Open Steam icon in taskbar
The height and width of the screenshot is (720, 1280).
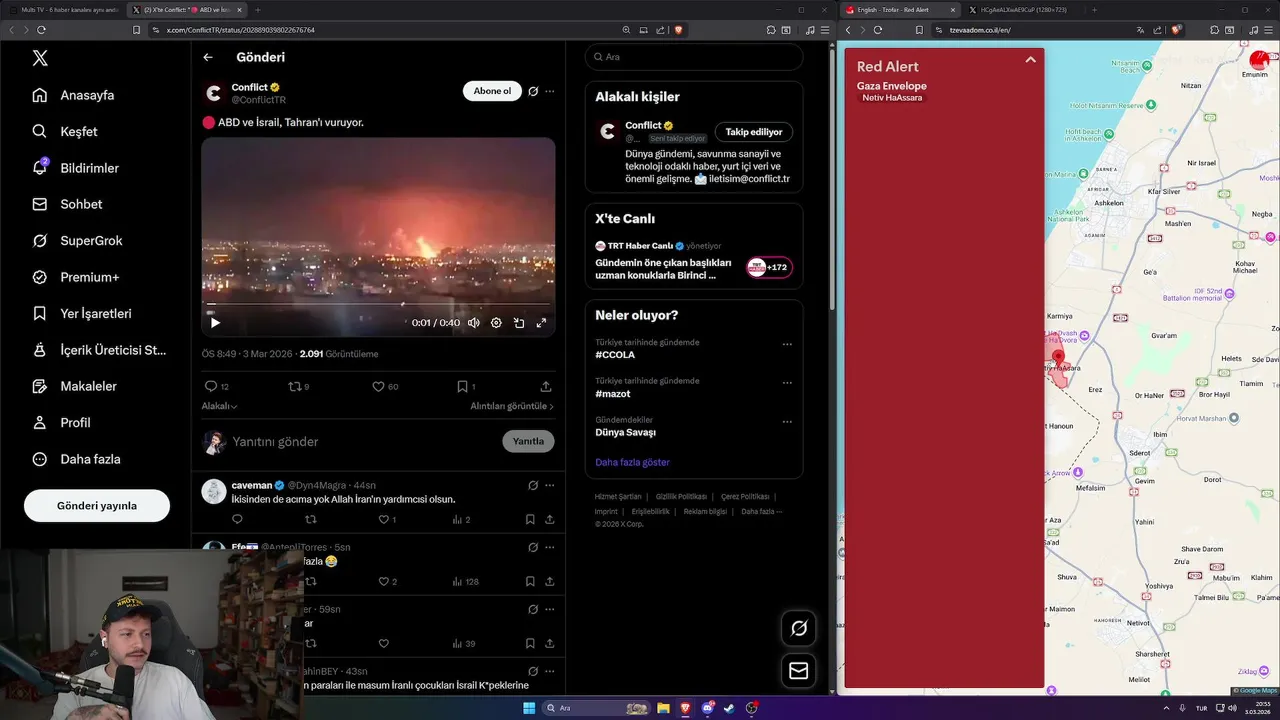[729, 708]
